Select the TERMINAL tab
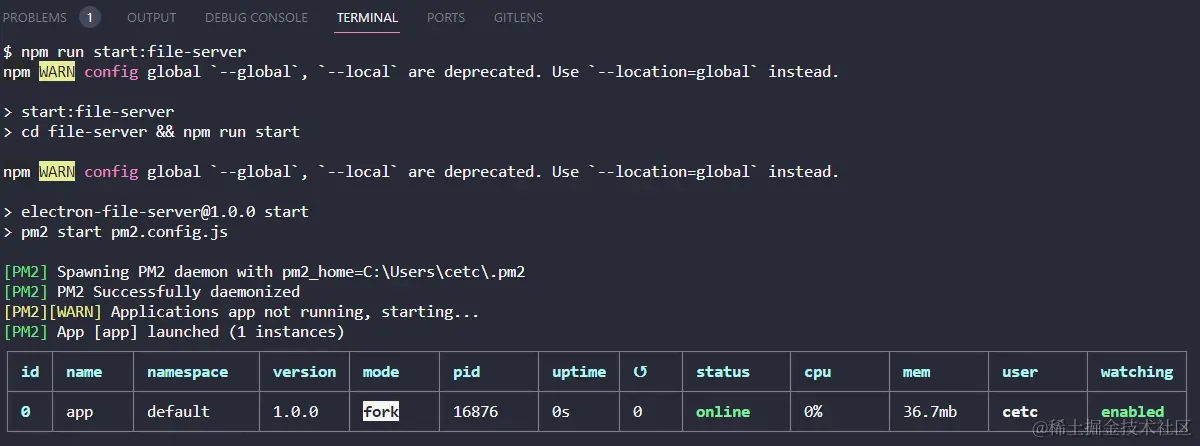The image size is (1200, 446). pos(367,18)
